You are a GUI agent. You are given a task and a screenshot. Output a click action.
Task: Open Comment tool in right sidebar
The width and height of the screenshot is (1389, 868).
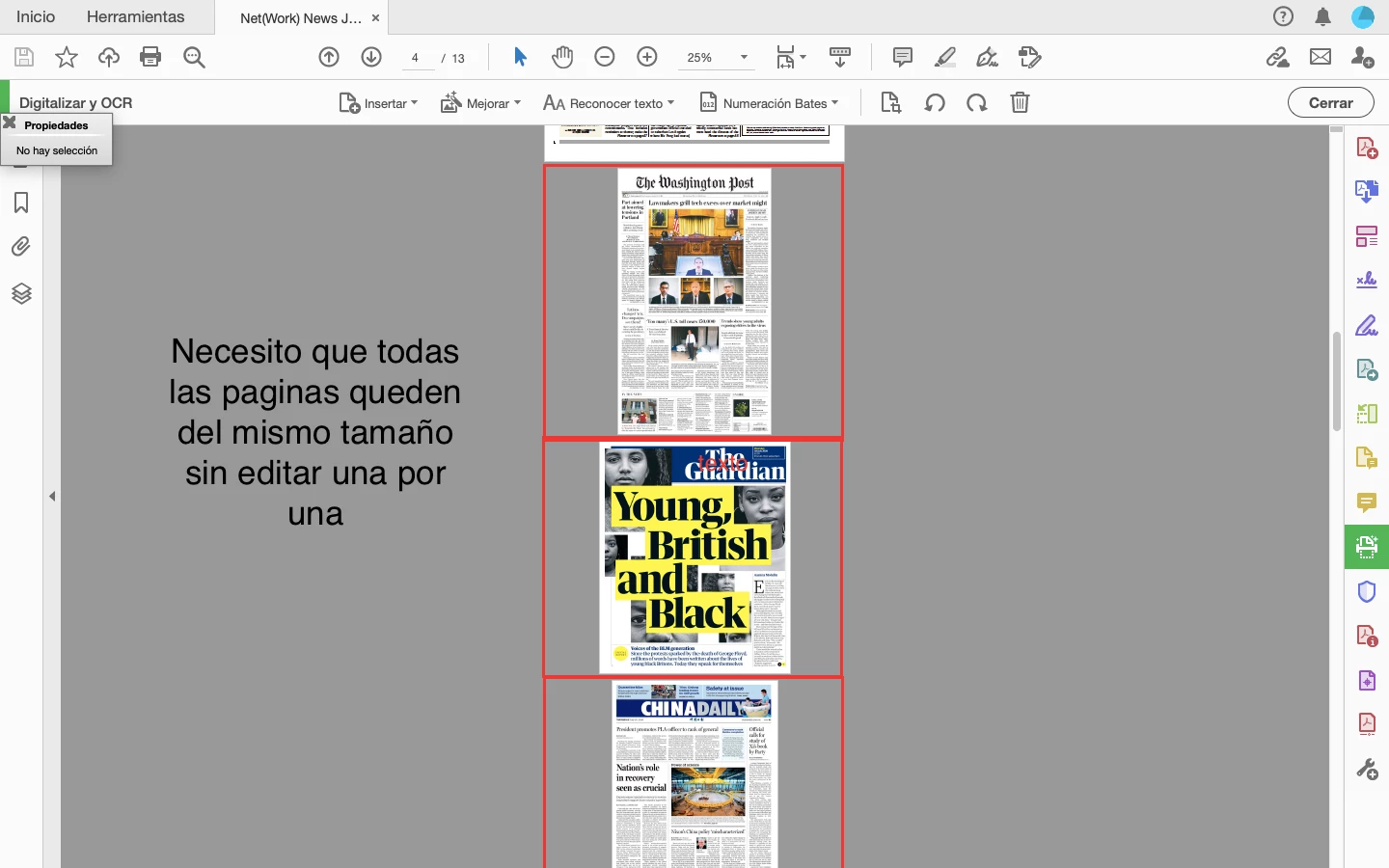tap(1367, 502)
